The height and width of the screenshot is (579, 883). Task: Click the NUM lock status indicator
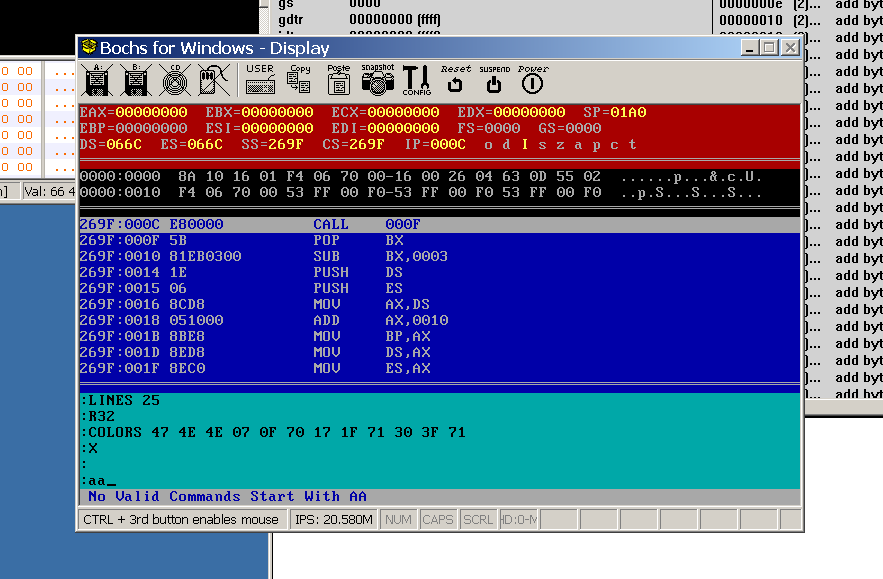pos(398,520)
